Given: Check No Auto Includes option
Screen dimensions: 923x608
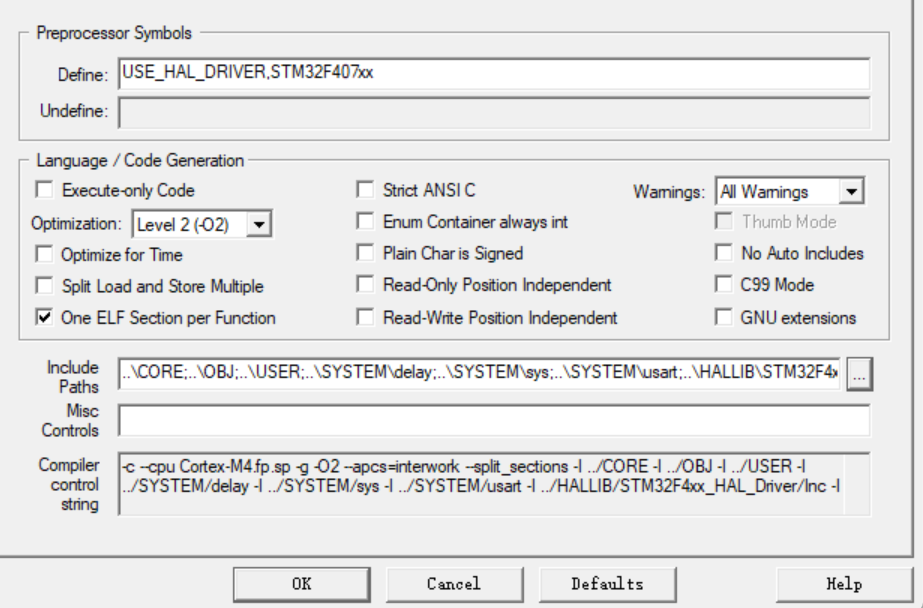Looking at the screenshot, I should pyautogui.click(x=723, y=254).
